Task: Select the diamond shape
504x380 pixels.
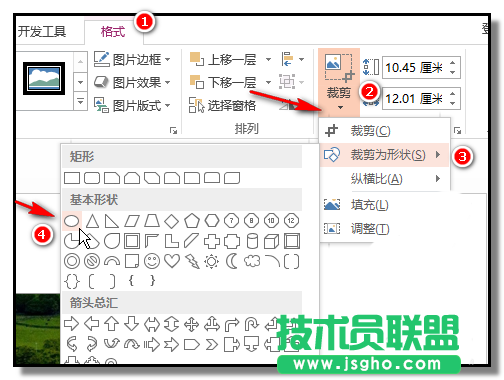Action: pyautogui.click(x=172, y=221)
